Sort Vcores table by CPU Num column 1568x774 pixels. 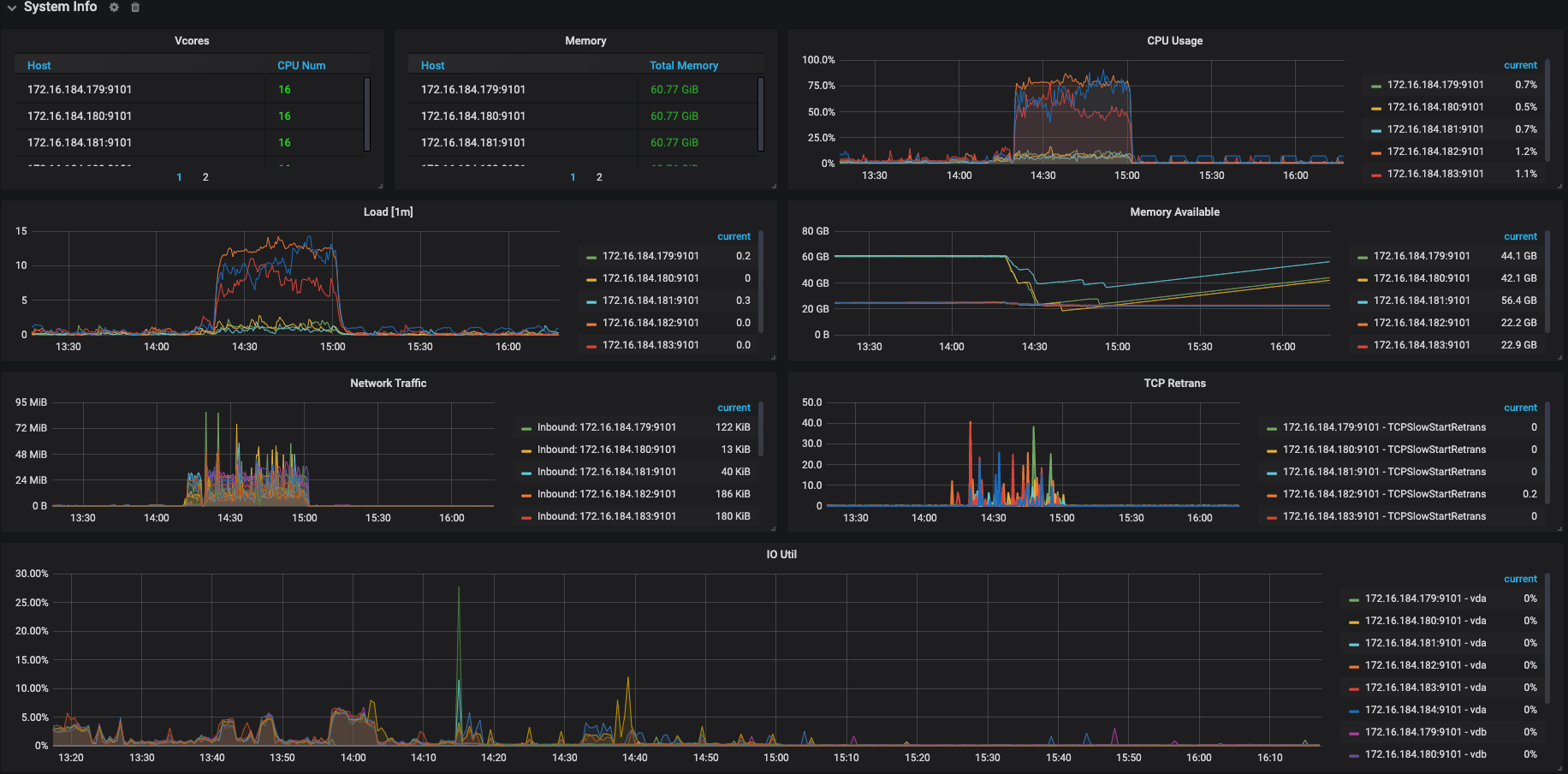[x=301, y=66]
